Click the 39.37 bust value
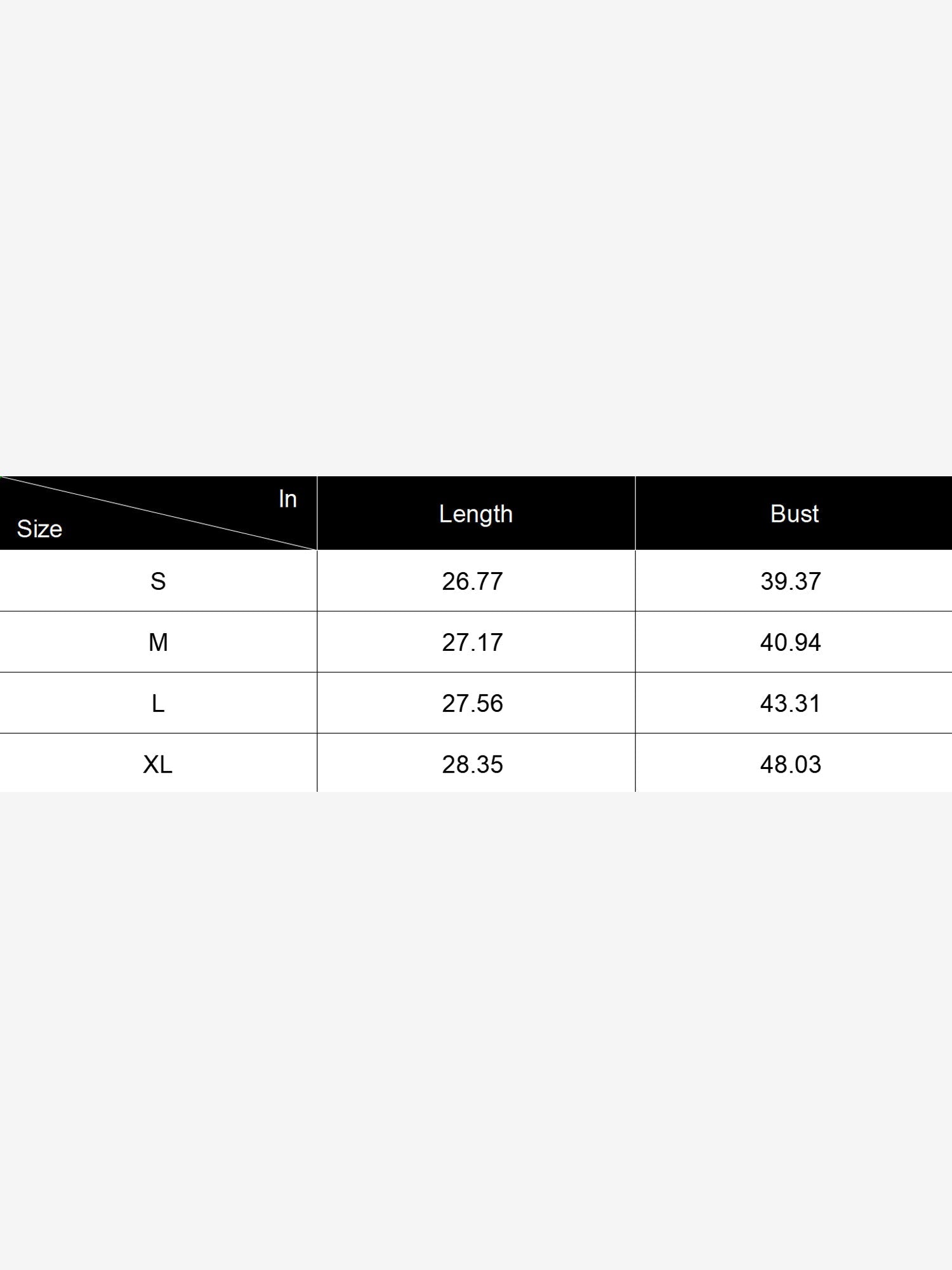 pos(791,581)
